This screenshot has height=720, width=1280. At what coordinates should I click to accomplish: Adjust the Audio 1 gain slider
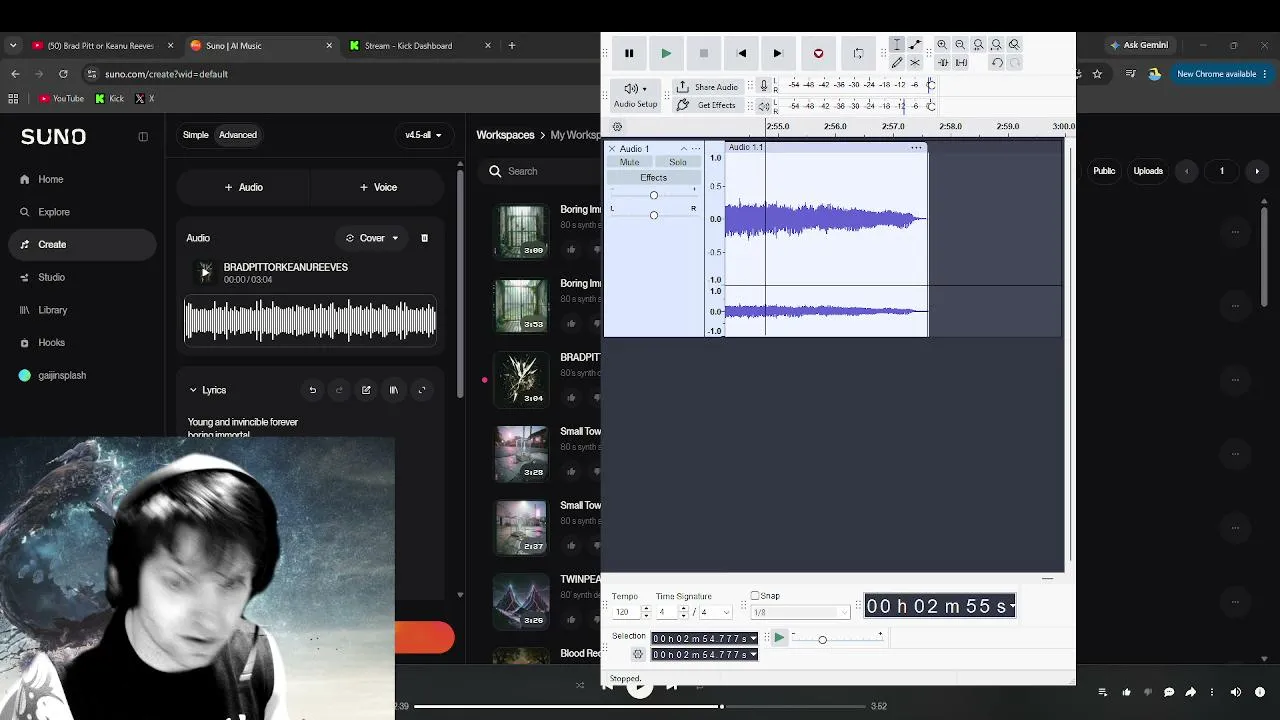click(654, 195)
